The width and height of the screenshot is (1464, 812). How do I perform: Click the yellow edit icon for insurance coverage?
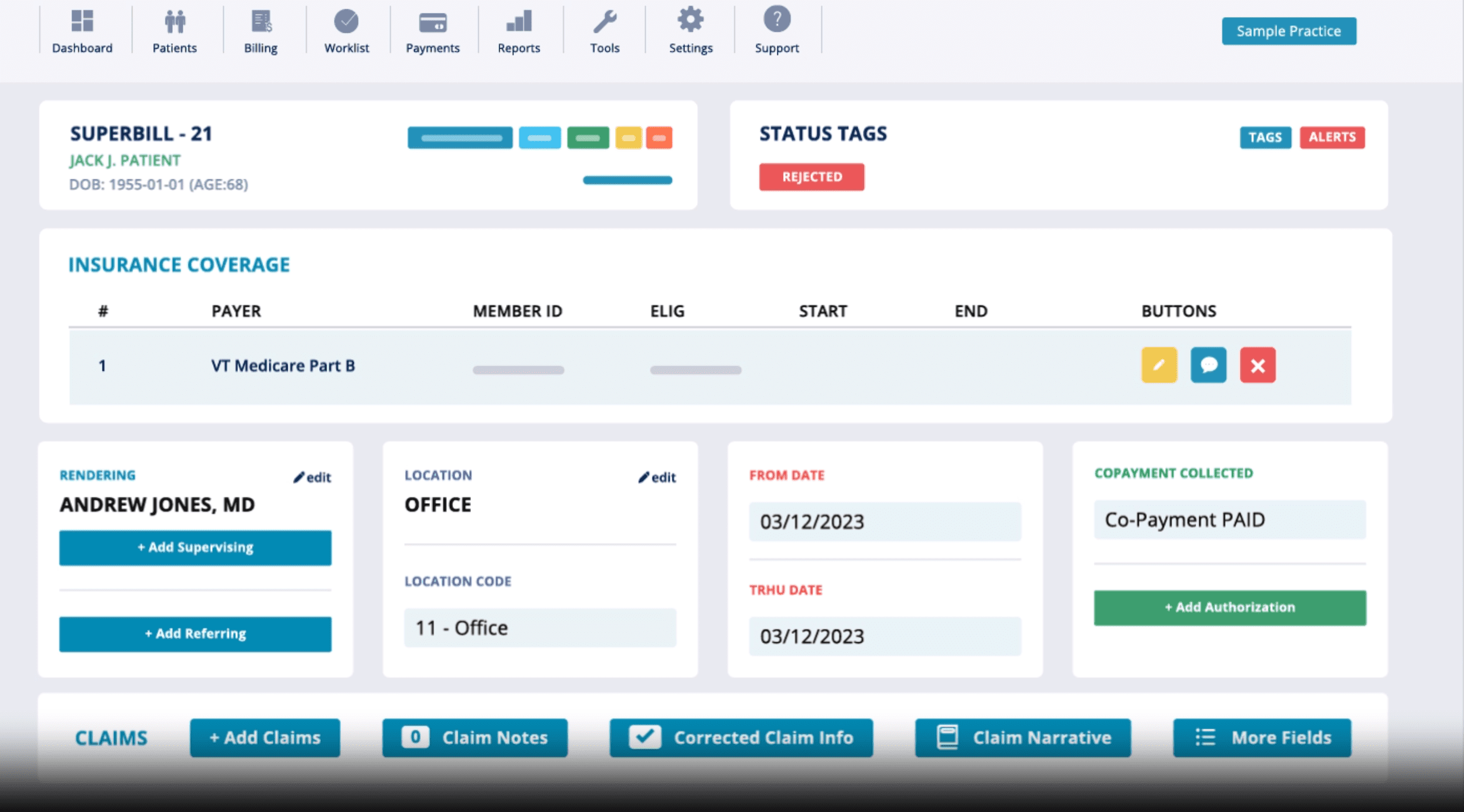tap(1158, 365)
